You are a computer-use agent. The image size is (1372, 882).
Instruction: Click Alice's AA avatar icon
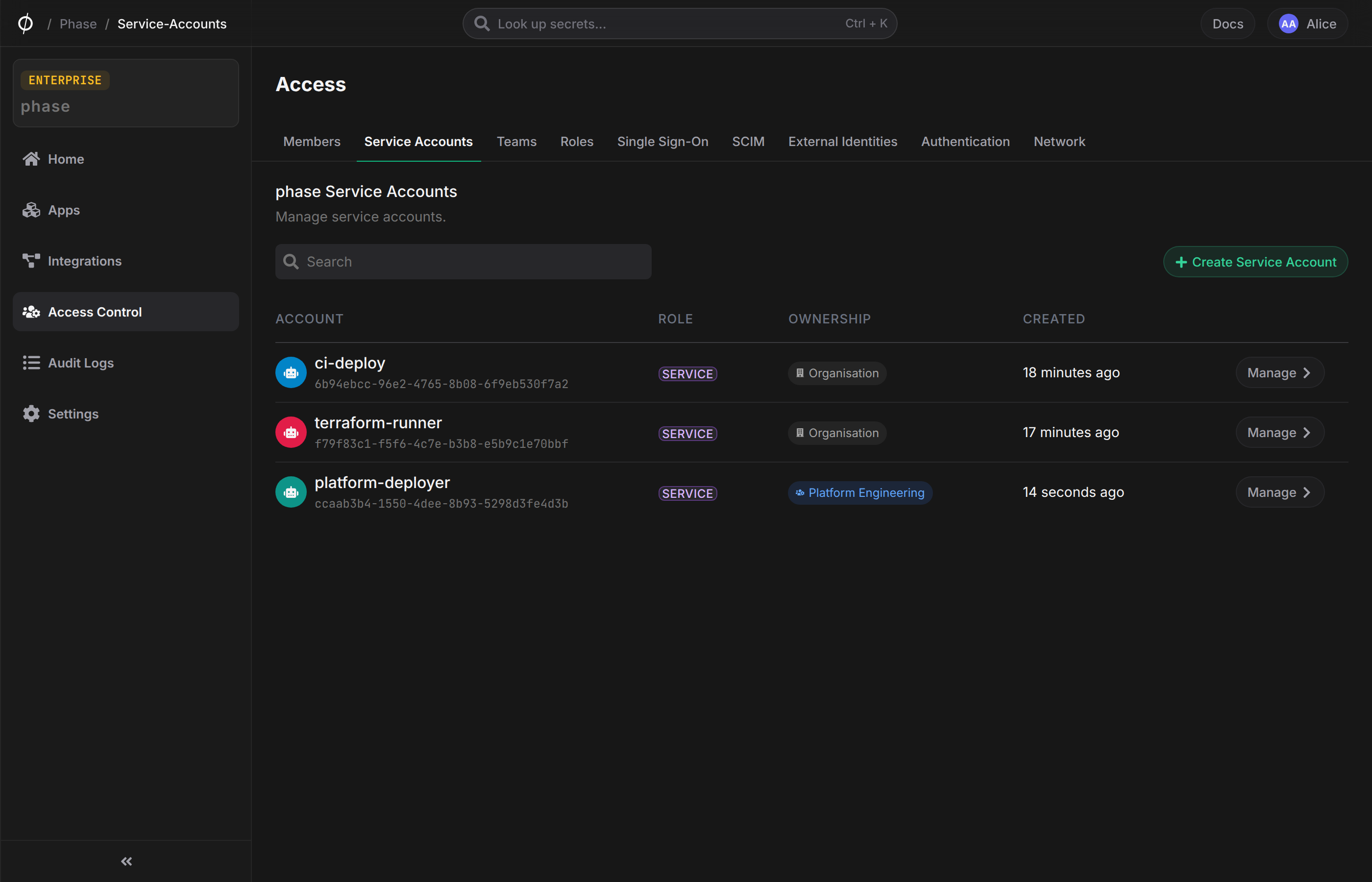point(1288,24)
